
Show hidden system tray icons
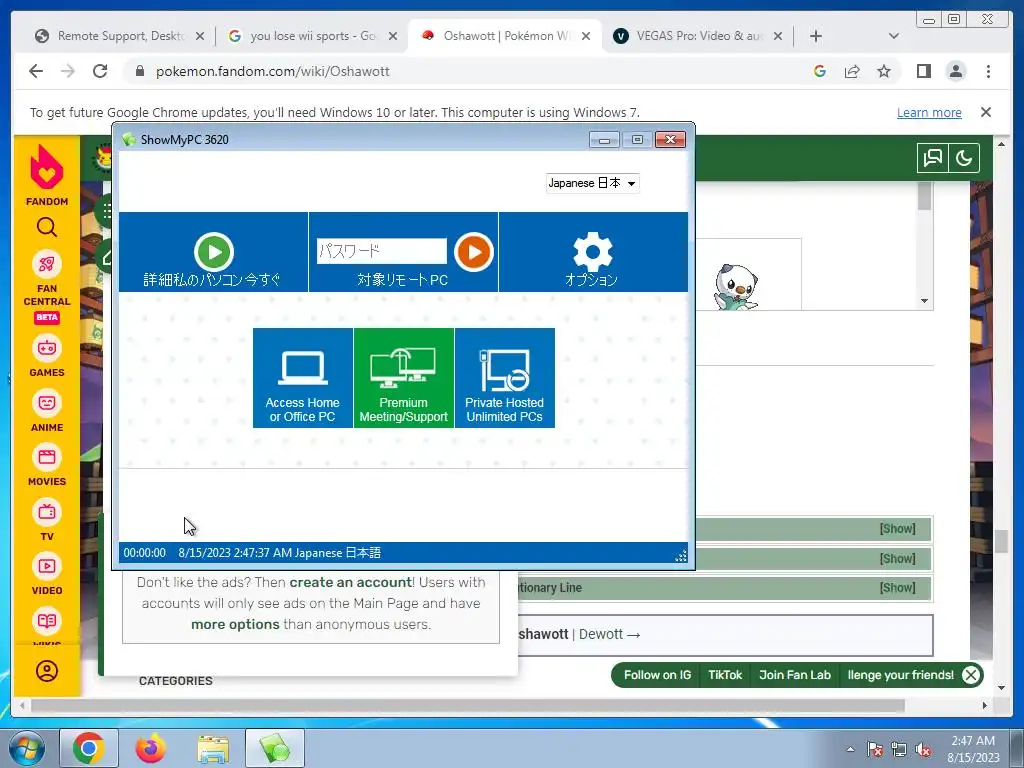pyautogui.click(x=850, y=749)
